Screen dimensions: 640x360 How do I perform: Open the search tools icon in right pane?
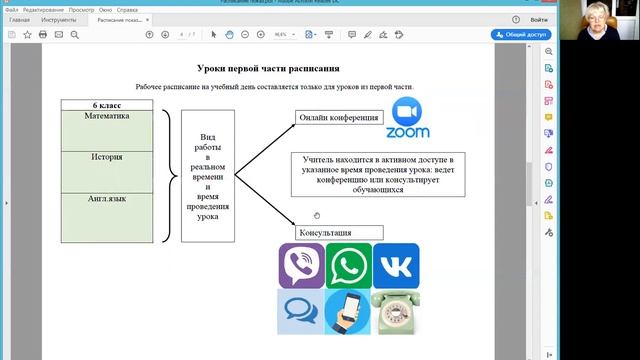click(x=549, y=51)
